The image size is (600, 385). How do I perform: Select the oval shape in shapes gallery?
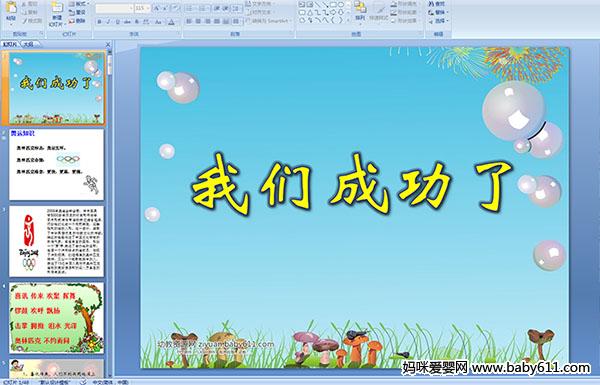(x=341, y=5)
